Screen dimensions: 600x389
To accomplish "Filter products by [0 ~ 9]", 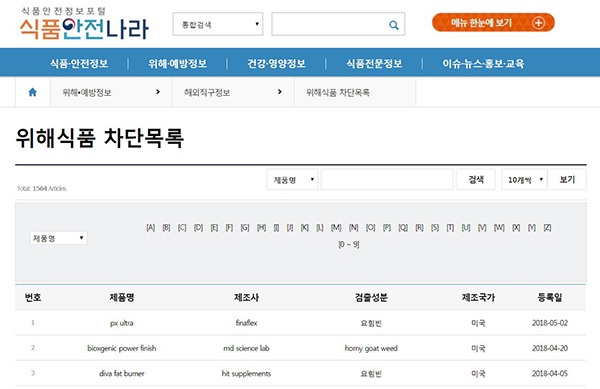I will click(x=349, y=244).
